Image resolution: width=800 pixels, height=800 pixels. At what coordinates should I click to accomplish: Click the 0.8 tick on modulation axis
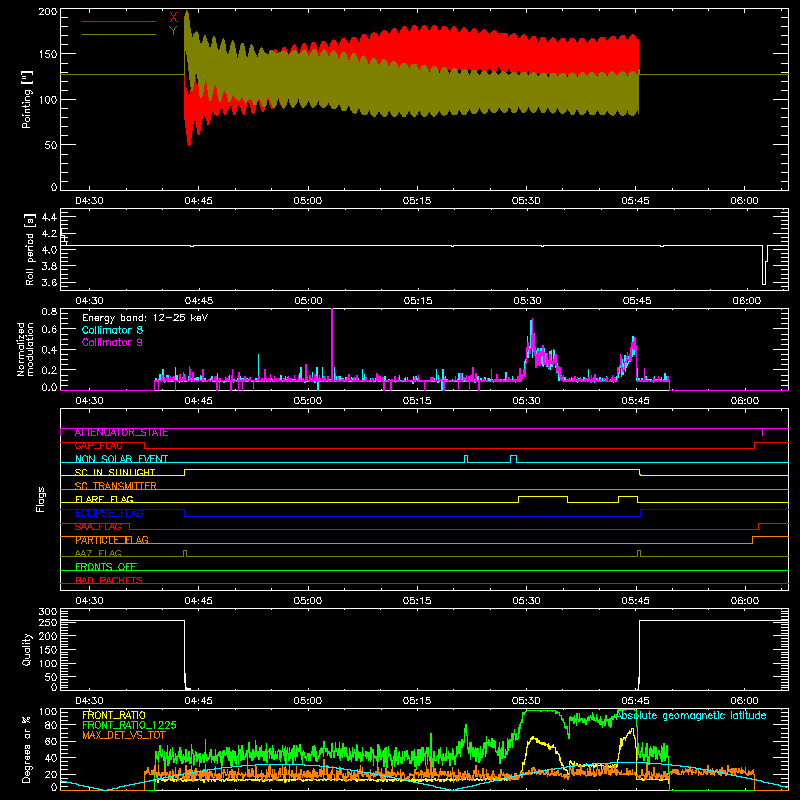(49, 312)
